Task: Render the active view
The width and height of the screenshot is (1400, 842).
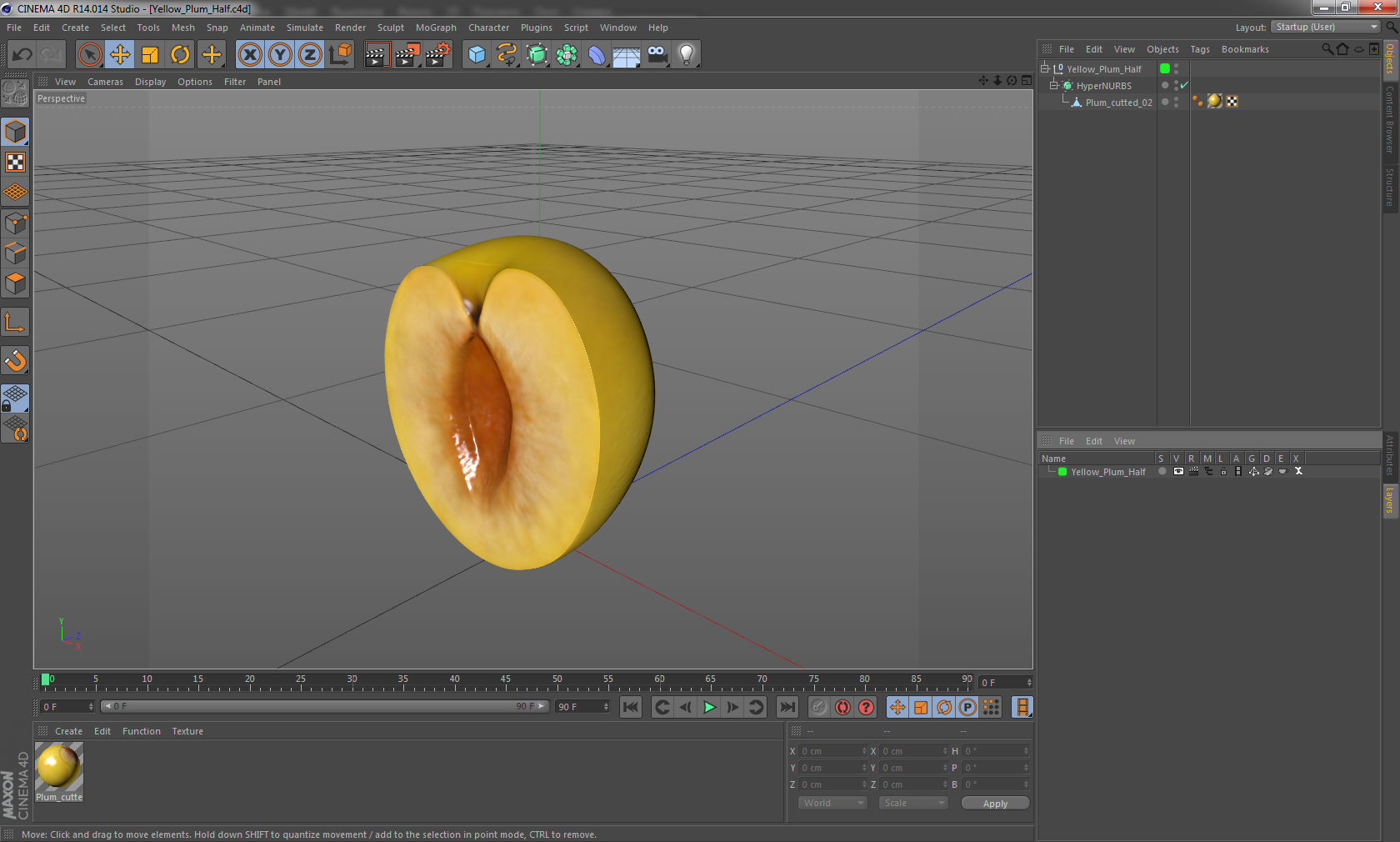Action: [377, 55]
